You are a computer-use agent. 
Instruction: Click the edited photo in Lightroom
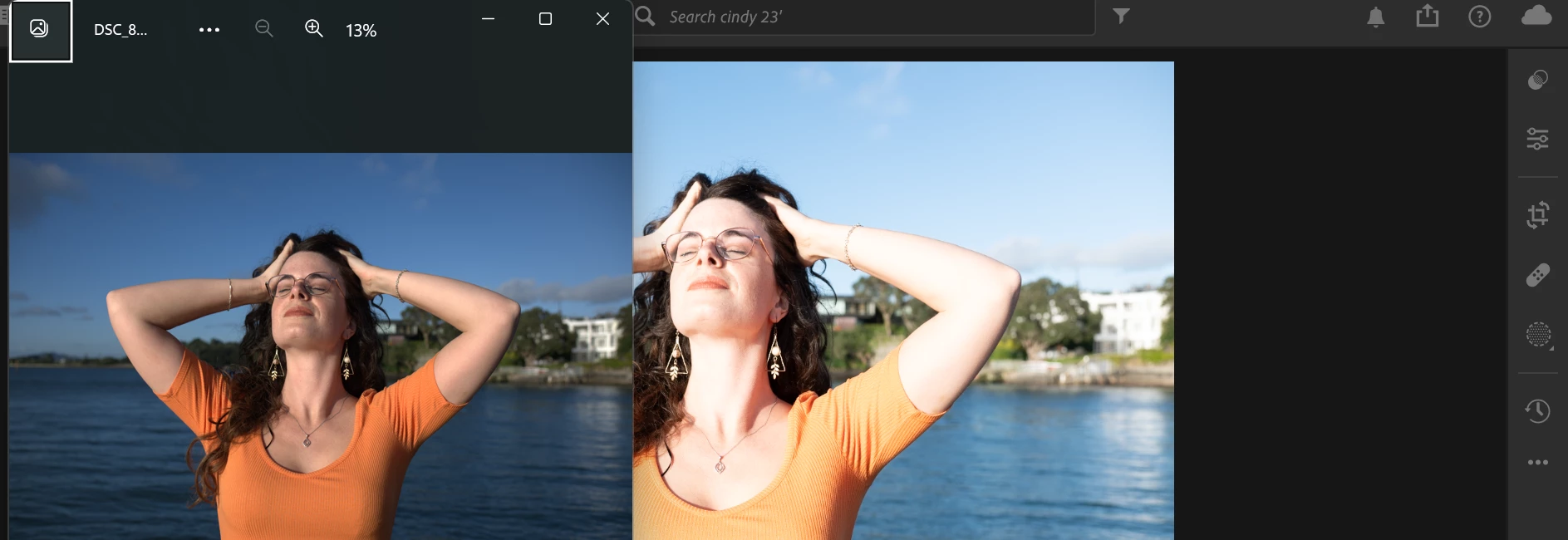click(903, 301)
